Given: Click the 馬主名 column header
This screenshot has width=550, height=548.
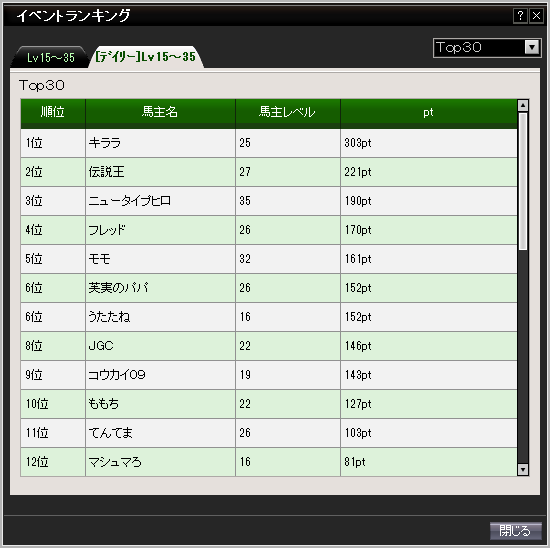Looking at the screenshot, I should [160, 113].
